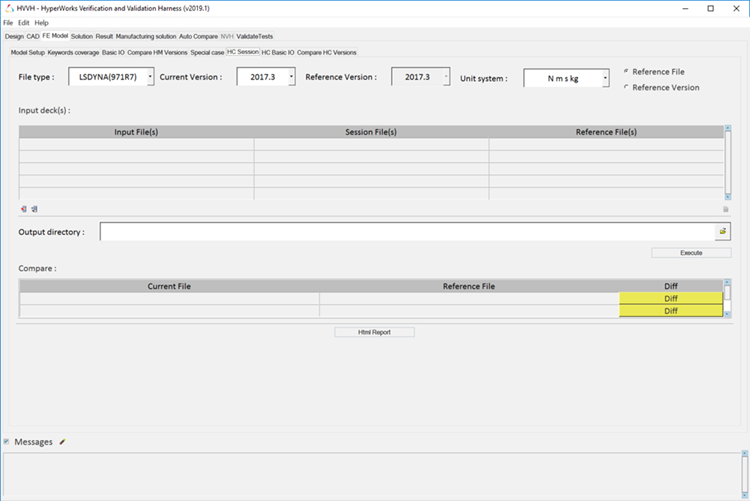
Task: Switch to the Auto Compare tab
Action: (198, 36)
